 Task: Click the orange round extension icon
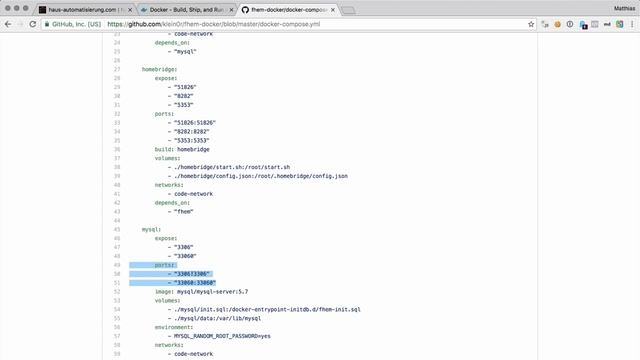[x=557, y=24]
